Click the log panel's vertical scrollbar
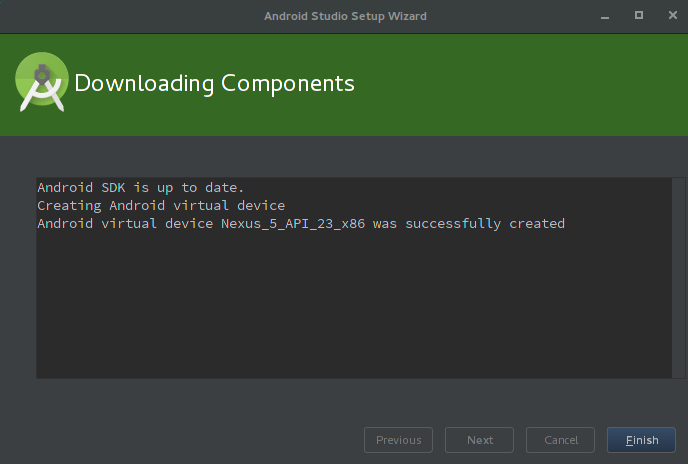The height and width of the screenshot is (464, 688). [x=678, y=277]
